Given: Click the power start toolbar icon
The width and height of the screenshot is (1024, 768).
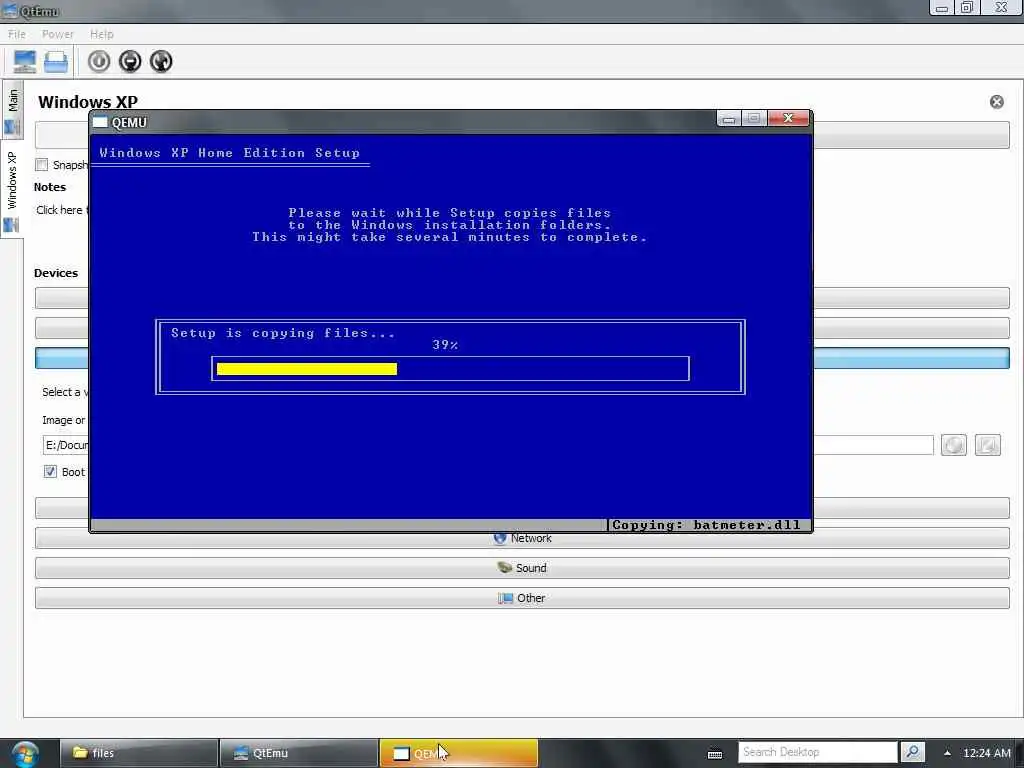Looking at the screenshot, I should 99,61.
